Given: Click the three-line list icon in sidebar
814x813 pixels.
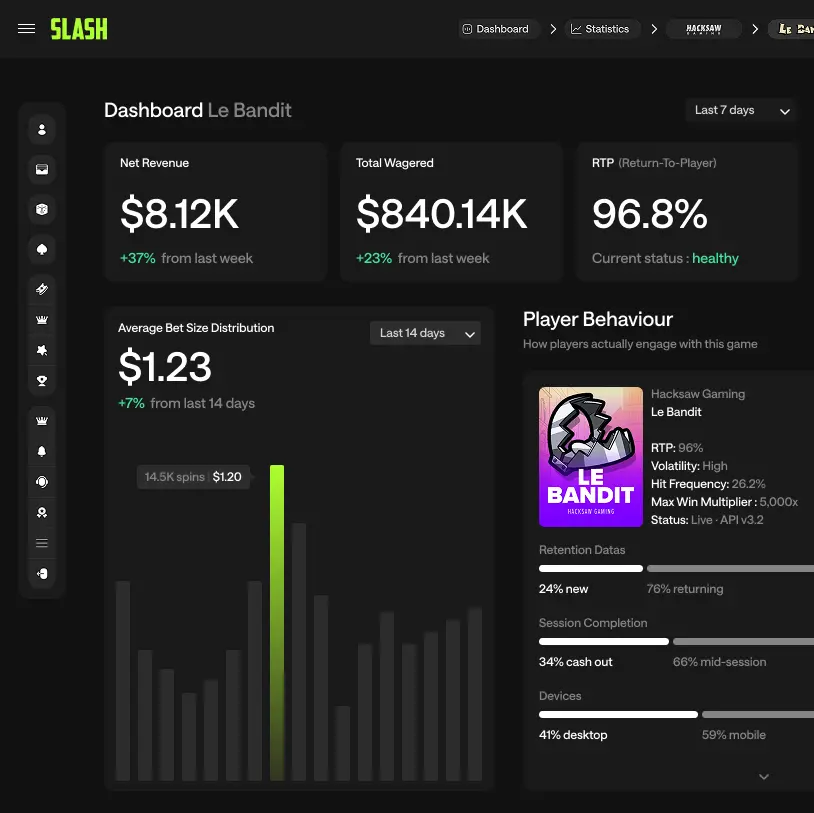Looking at the screenshot, I should (42, 543).
